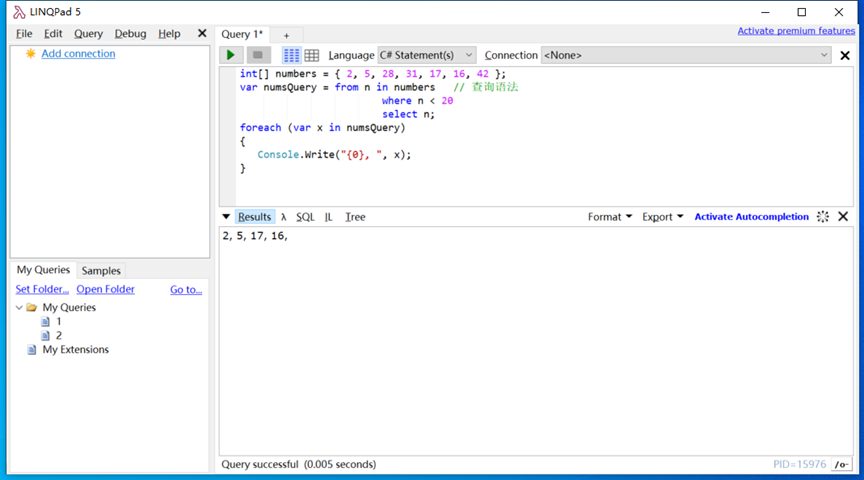Open the lambda (λ) results tab
The height and width of the screenshot is (480, 864).
click(284, 217)
